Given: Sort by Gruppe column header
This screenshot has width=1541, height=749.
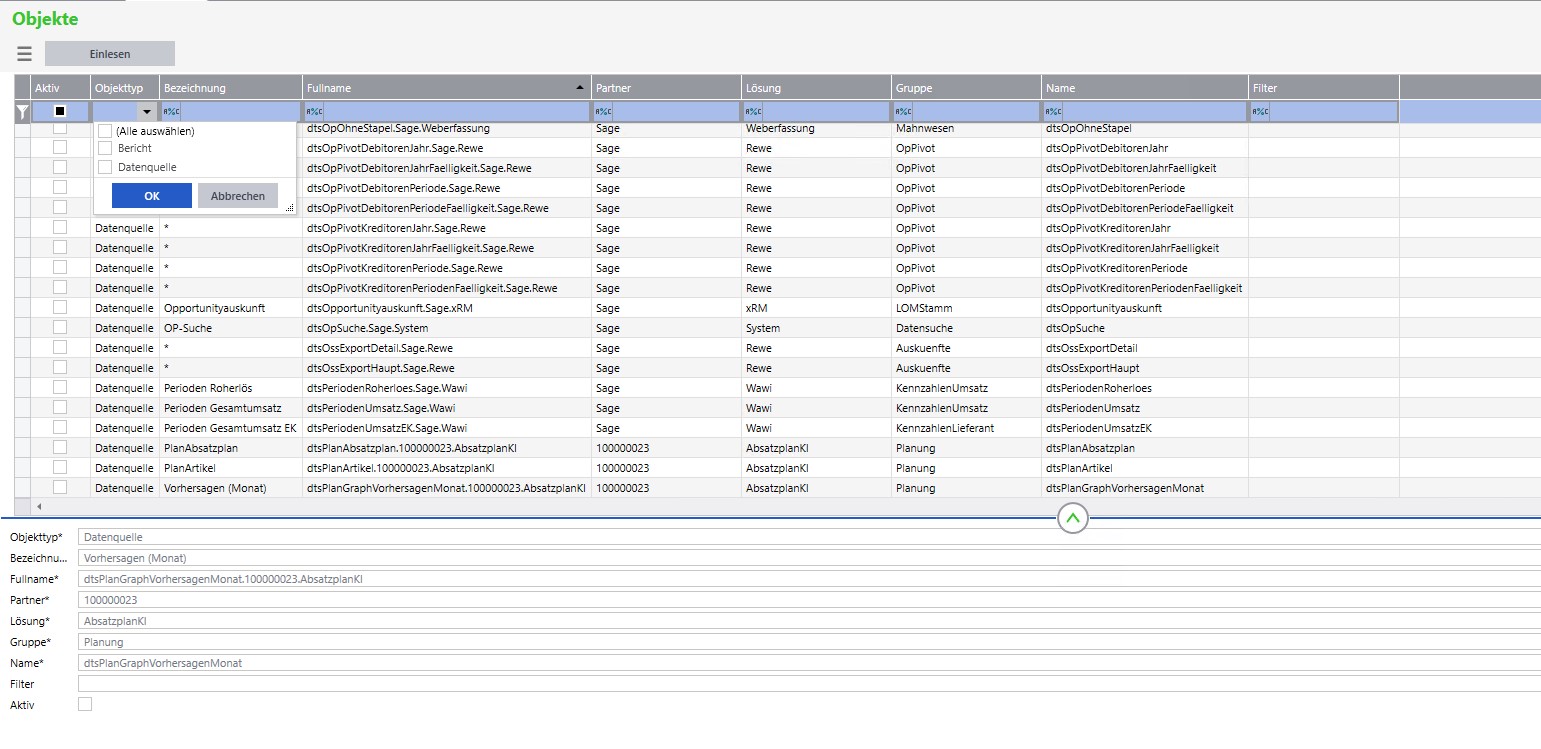Looking at the screenshot, I should click(966, 88).
